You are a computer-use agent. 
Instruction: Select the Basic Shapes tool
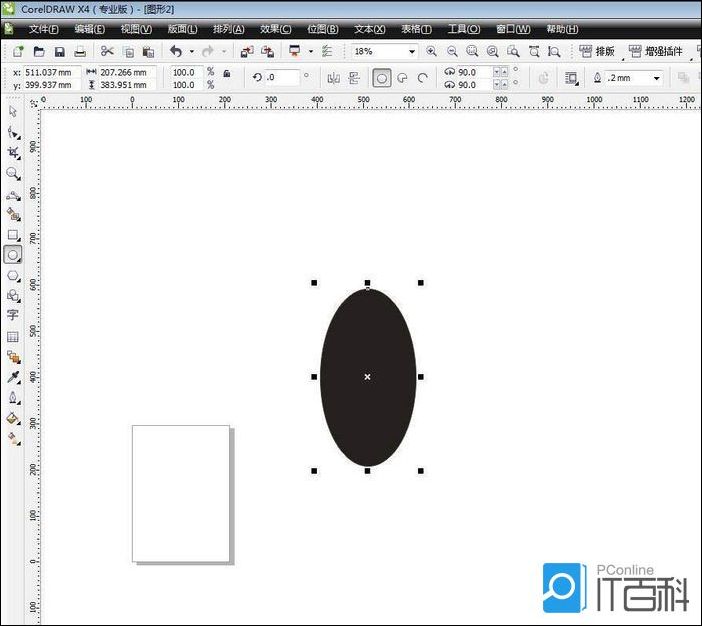(13, 296)
